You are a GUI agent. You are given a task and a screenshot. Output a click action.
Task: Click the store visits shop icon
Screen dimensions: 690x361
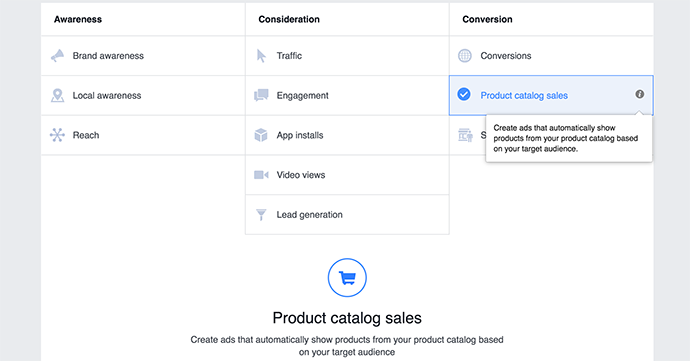(x=465, y=135)
